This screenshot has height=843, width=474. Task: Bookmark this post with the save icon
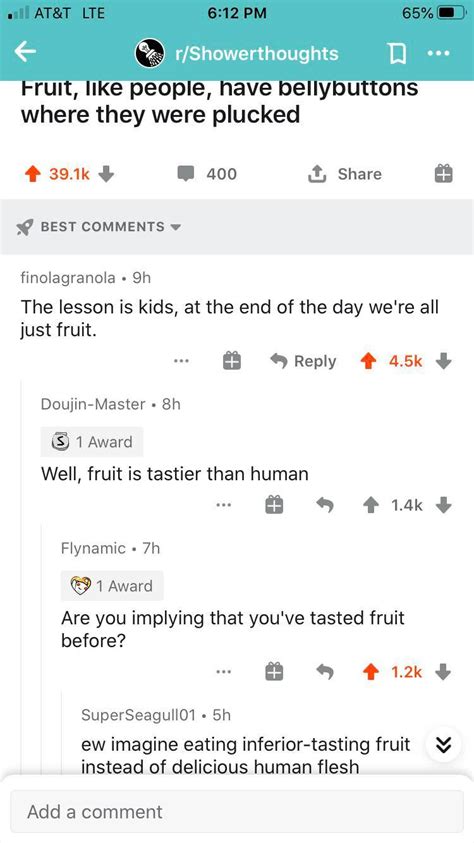394,53
